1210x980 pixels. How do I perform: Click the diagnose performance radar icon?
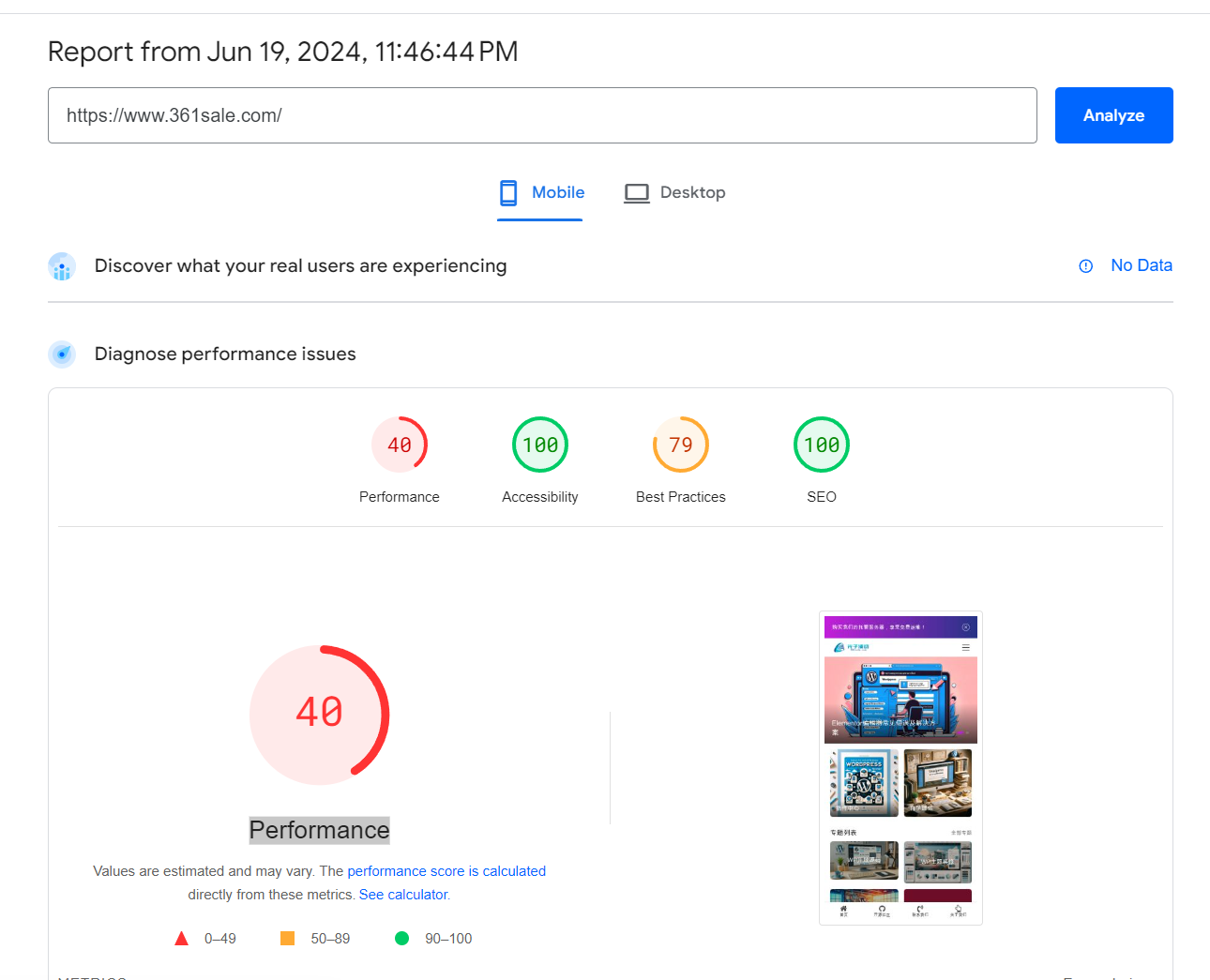point(62,354)
